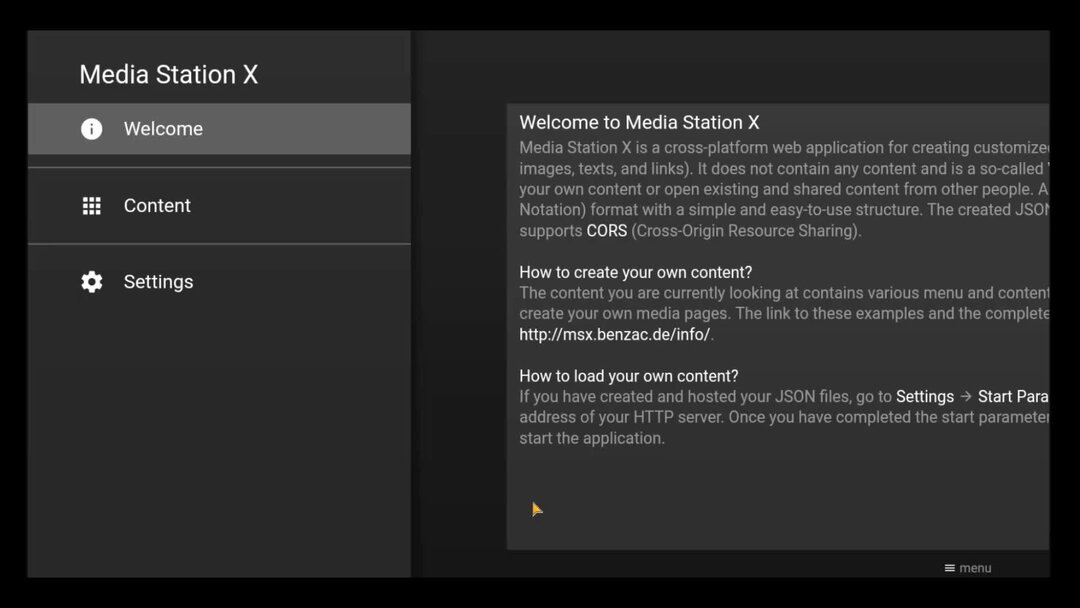Select the Welcome menu item
This screenshot has height=608, width=1080.
(x=219, y=129)
